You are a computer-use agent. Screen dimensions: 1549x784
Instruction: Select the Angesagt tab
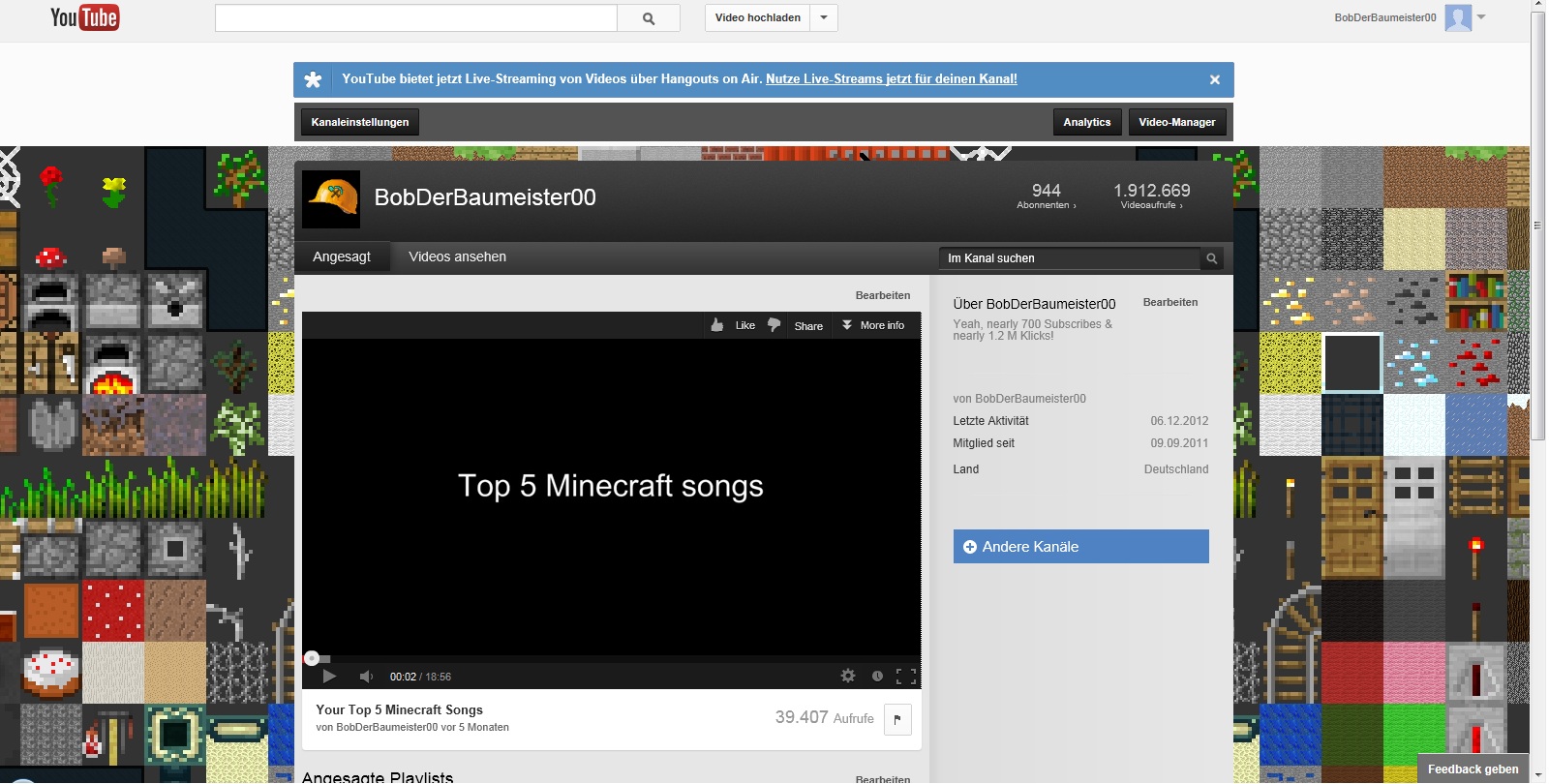point(342,257)
